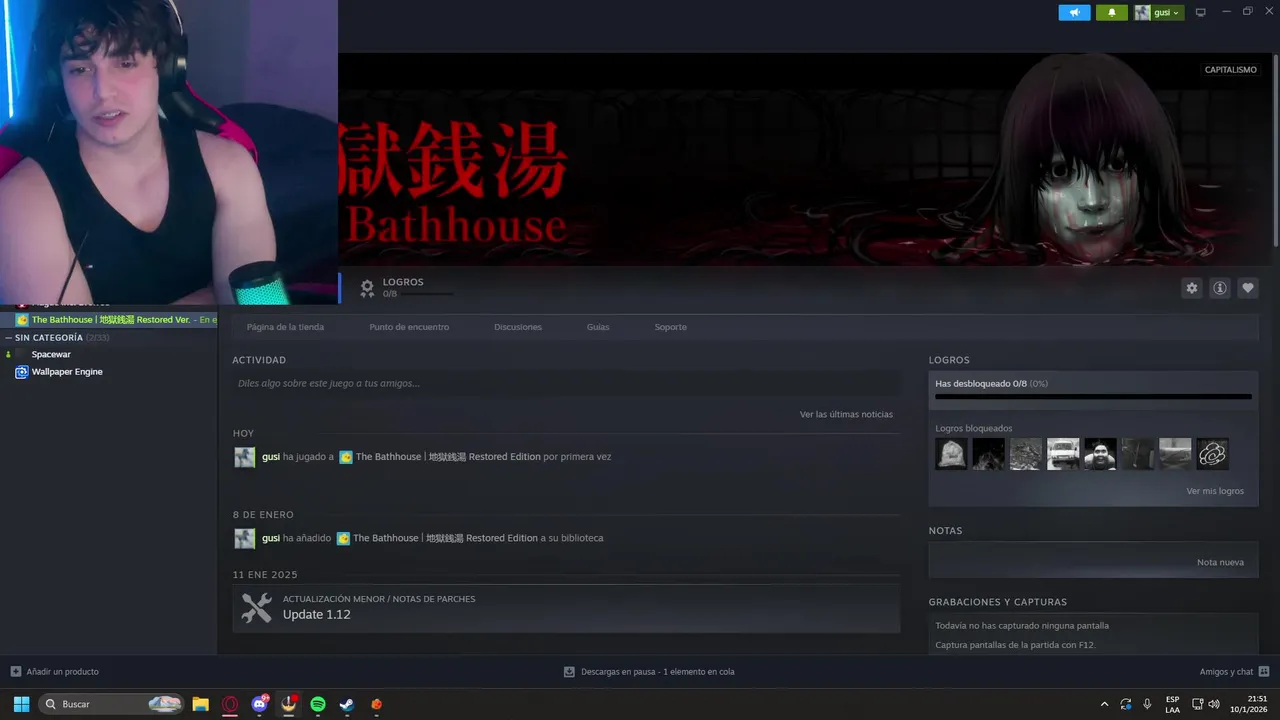Open 'Ver mis logros' link
The width and height of the screenshot is (1280, 720).
coord(1215,491)
